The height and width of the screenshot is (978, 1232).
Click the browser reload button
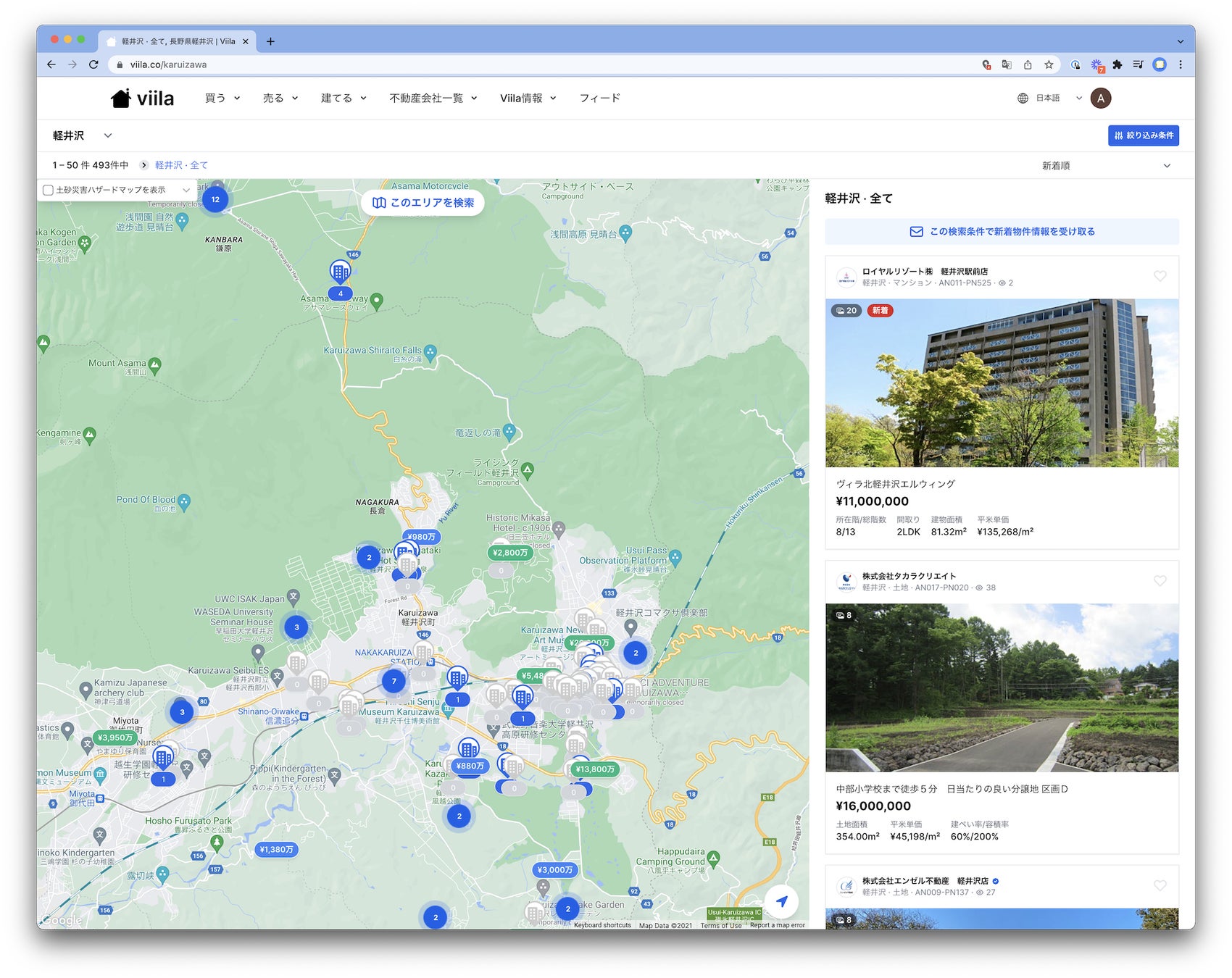pos(93,64)
